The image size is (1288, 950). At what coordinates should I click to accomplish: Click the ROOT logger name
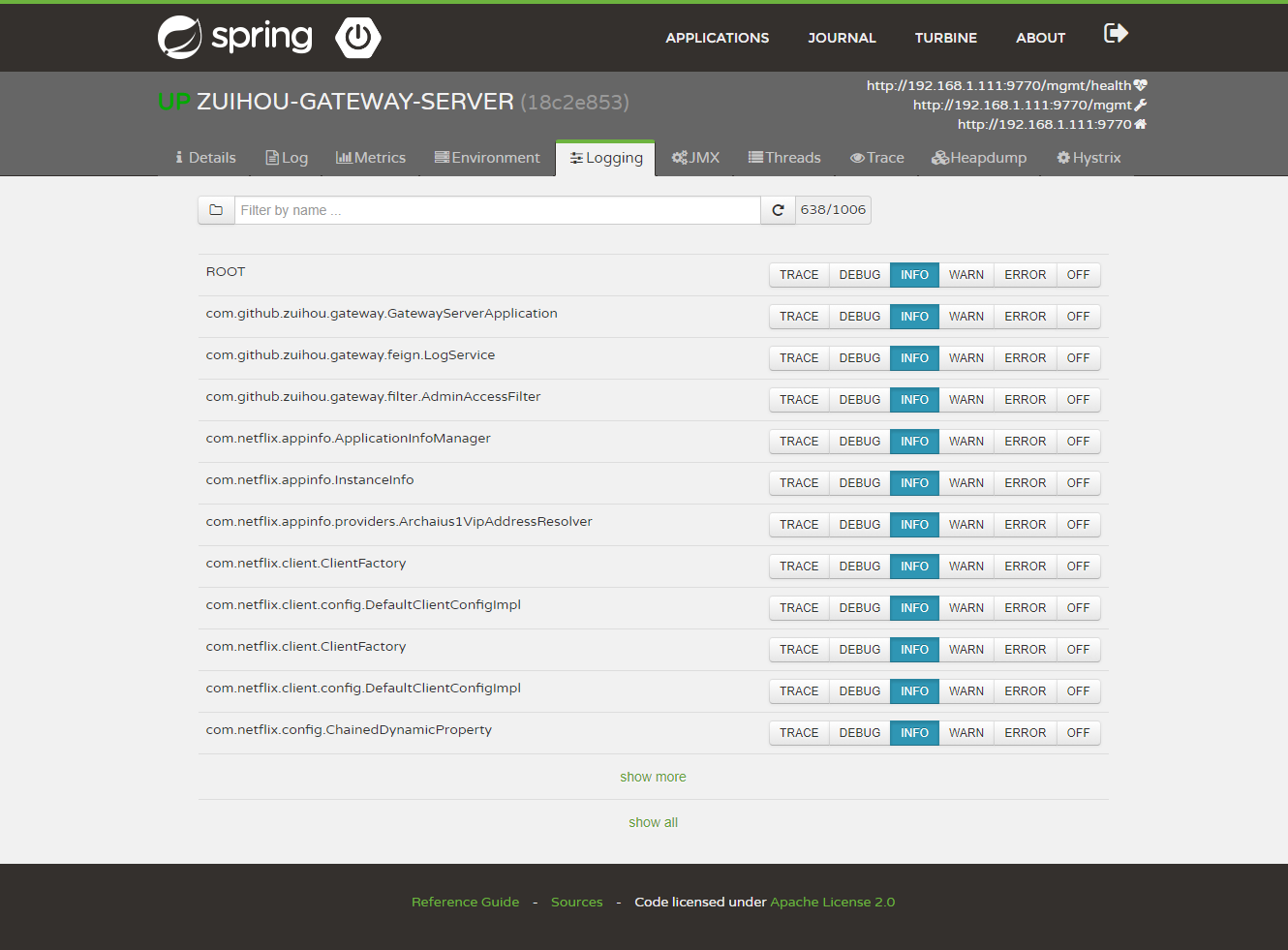[226, 272]
